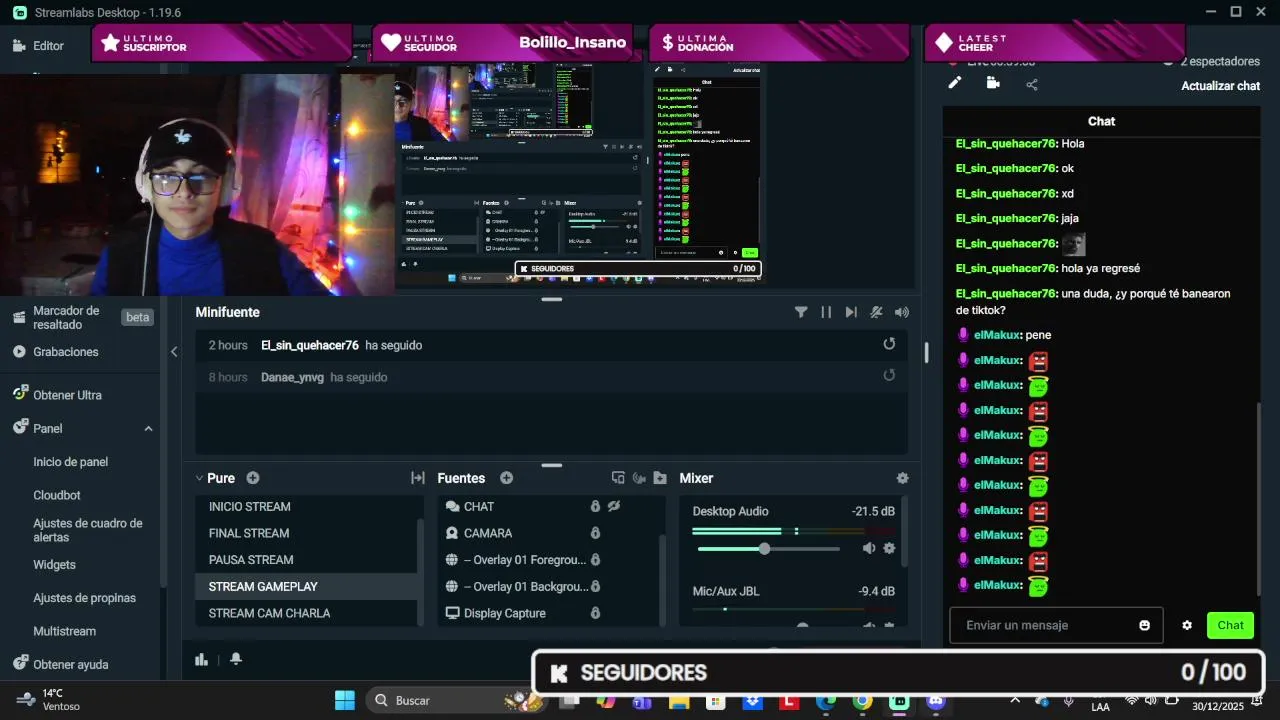Click the pencil edit icon above Chat
The image size is (1280, 720).
pyautogui.click(x=955, y=83)
